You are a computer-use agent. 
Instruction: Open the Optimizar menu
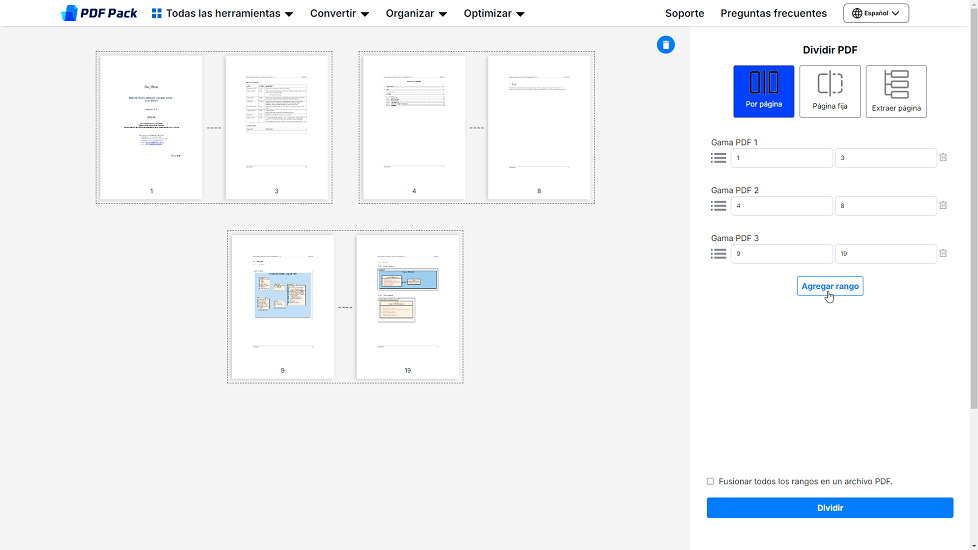494,14
